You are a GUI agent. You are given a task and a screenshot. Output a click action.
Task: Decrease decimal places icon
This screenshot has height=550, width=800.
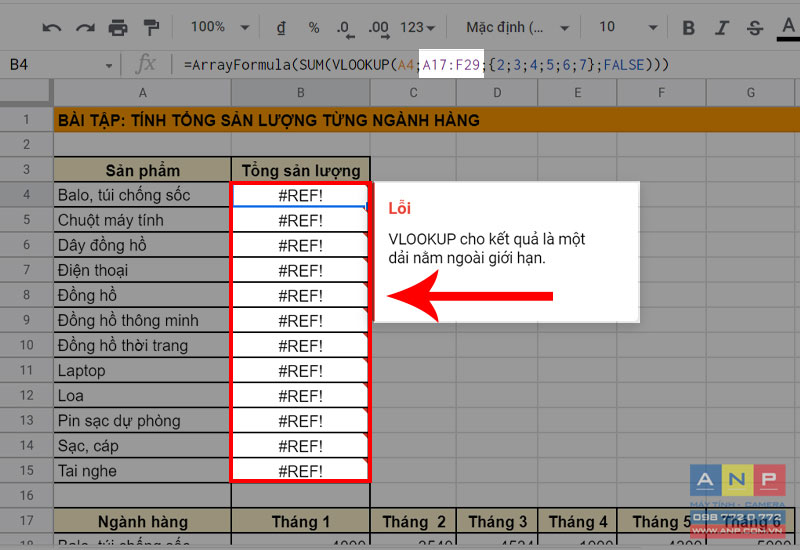point(345,29)
